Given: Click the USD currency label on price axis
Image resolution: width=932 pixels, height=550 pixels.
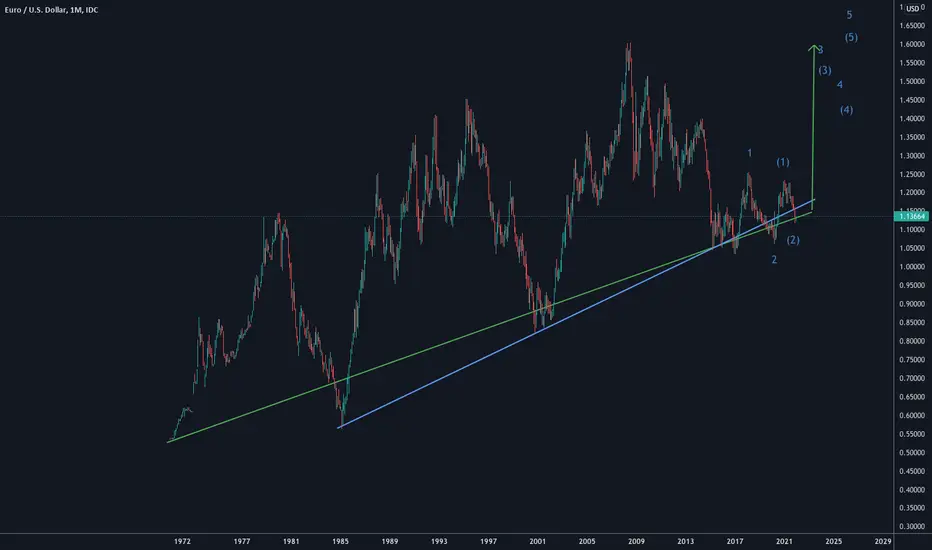Looking at the screenshot, I should tap(912, 9).
